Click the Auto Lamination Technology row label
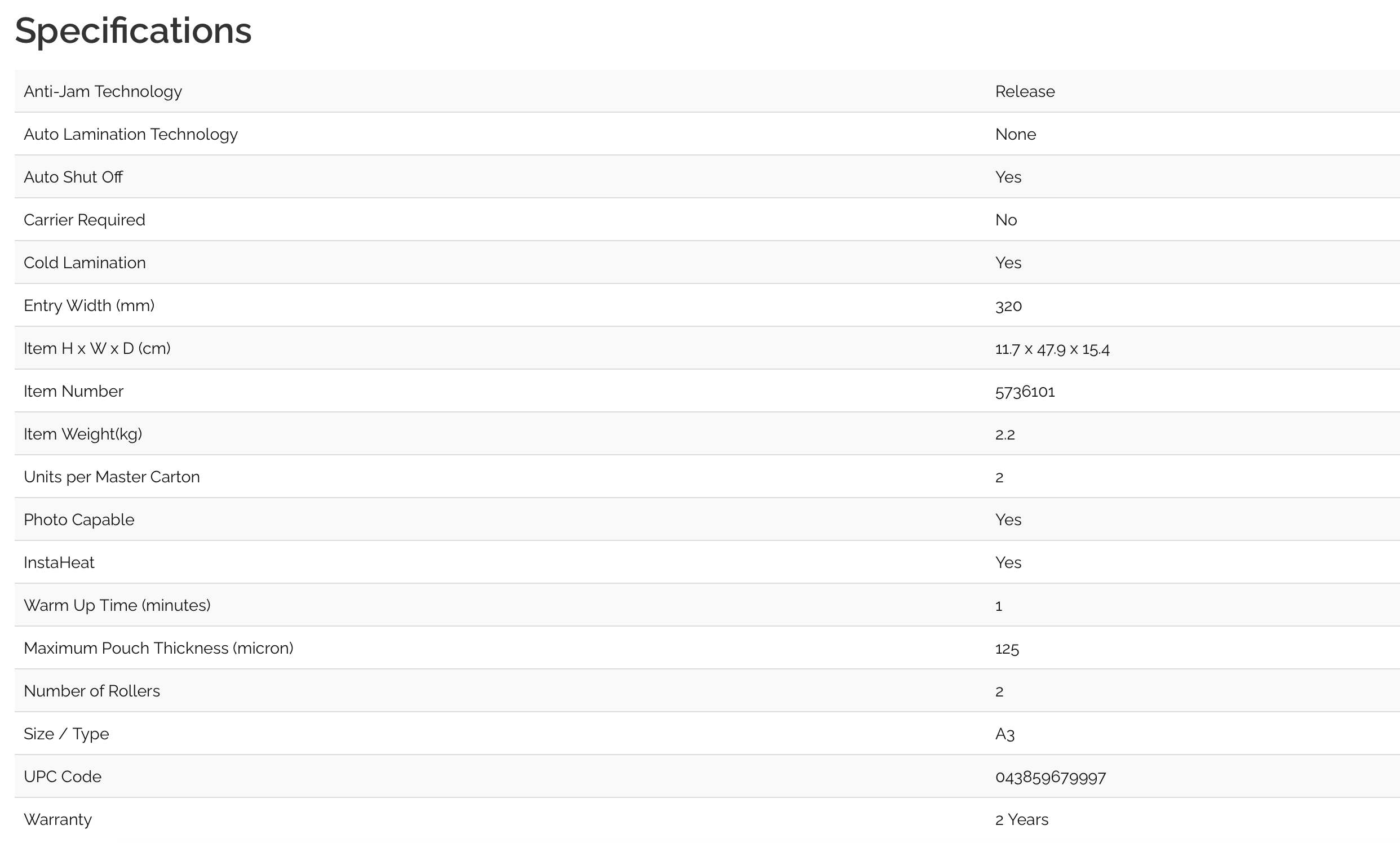 pyautogui.click(x=131, y=134)
